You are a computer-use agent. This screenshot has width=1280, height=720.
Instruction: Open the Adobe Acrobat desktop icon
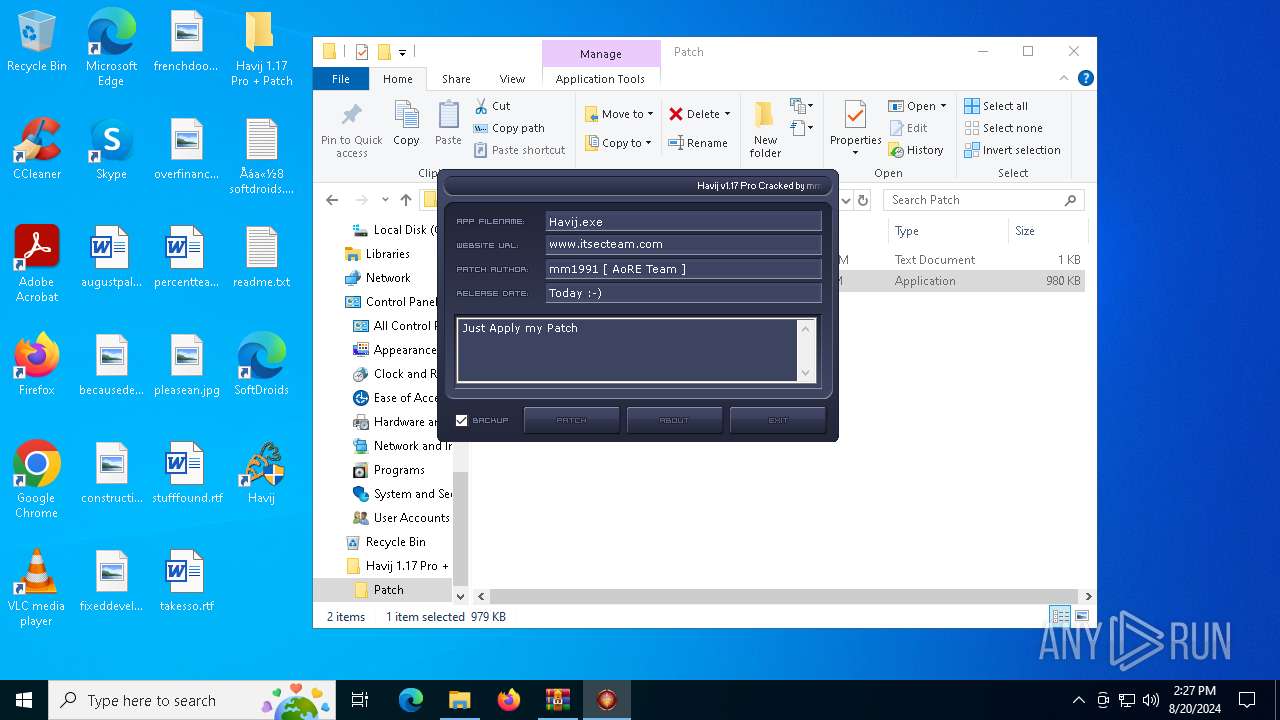point(37,263)
